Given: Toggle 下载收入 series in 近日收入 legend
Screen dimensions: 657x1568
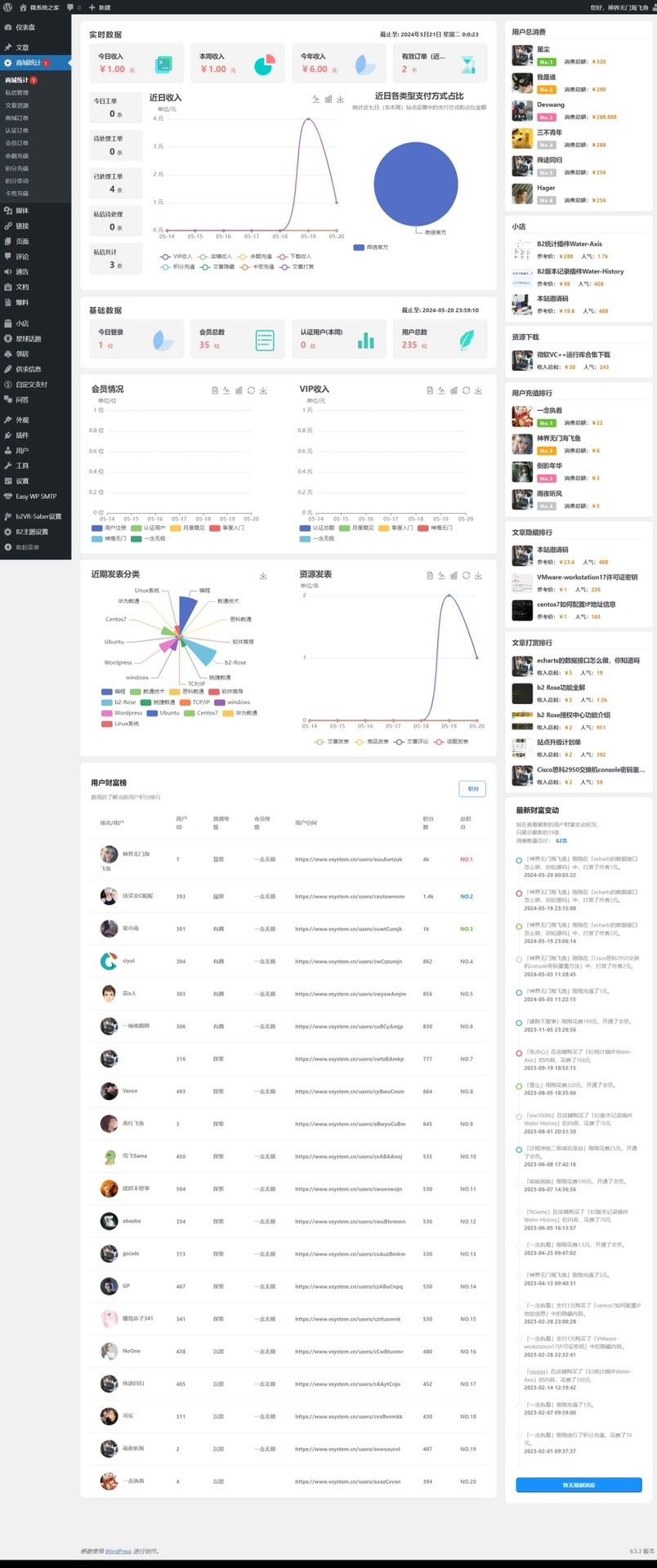Looking at the screenshot, I should pos(295,256).
